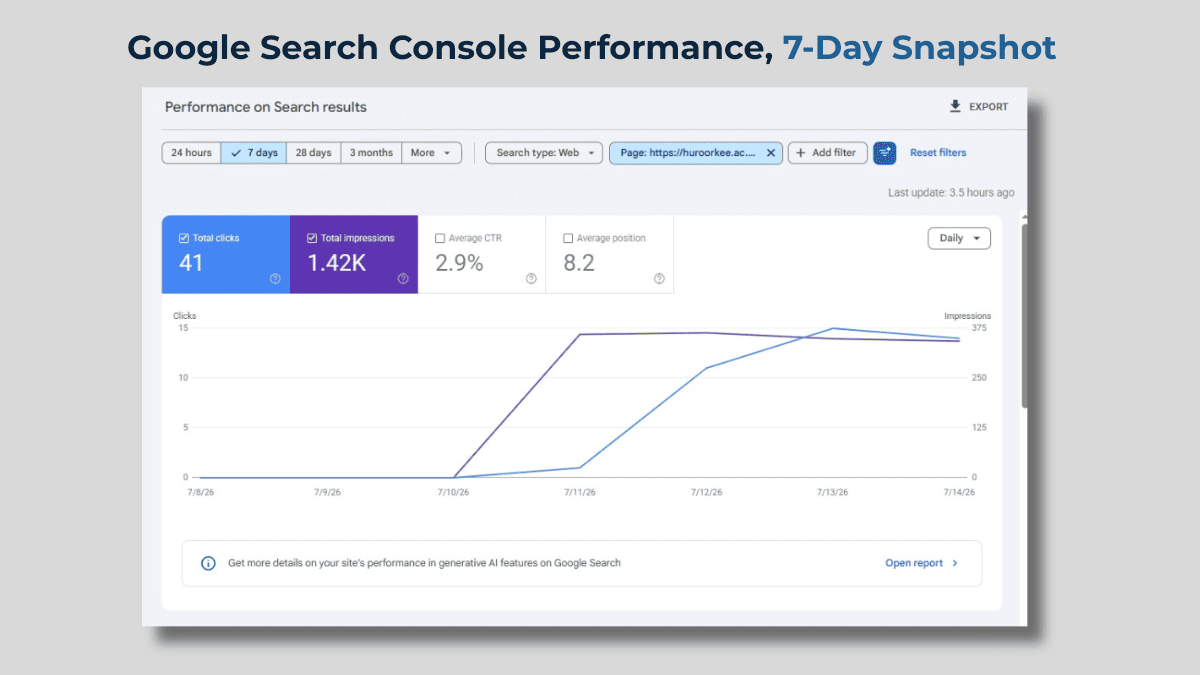Click help icon on Average position card
The width and height of the screenshot is (1200, 675).
pos(659,279)
